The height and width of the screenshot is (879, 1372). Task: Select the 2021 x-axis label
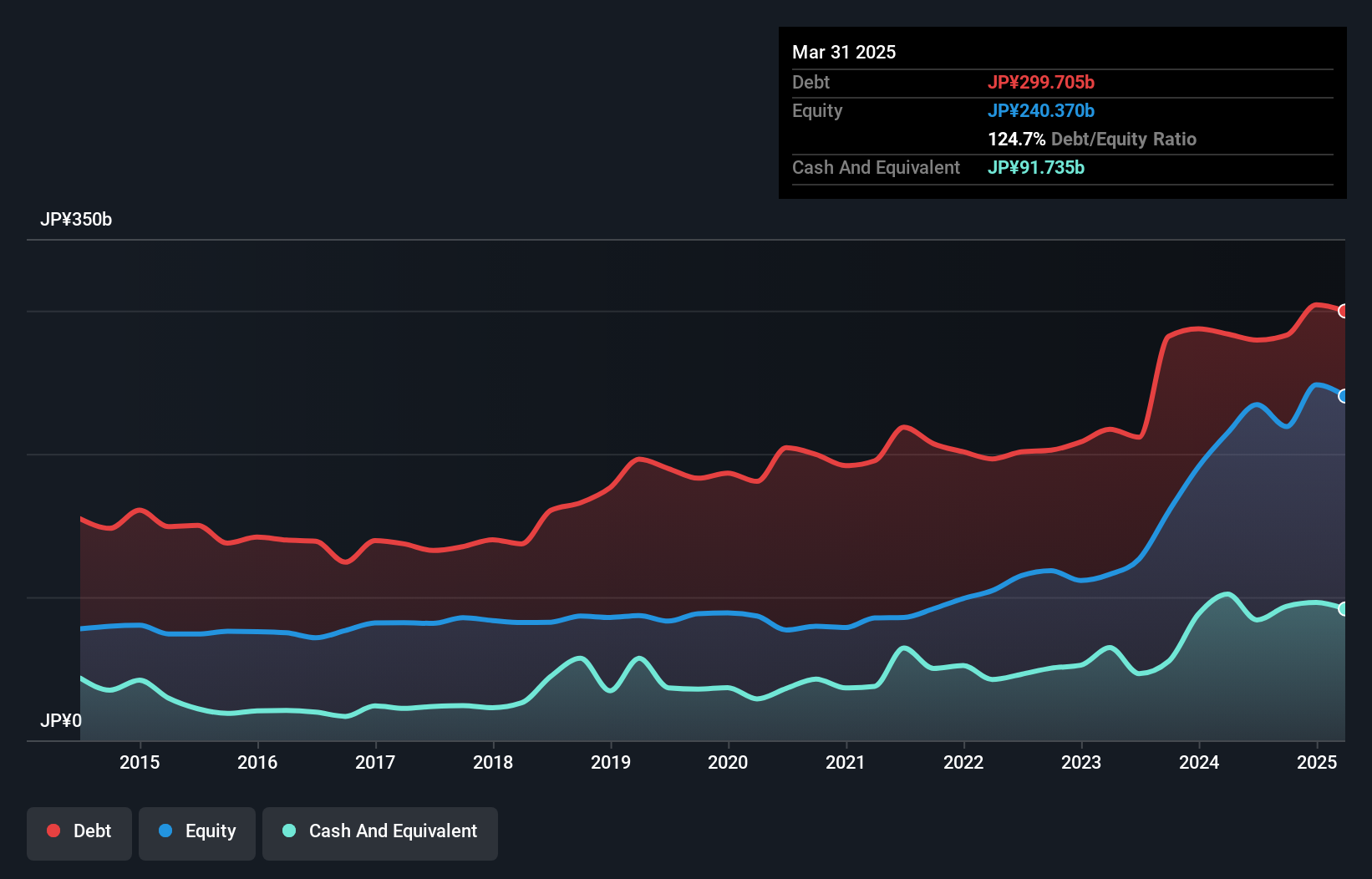click(846, 762)
